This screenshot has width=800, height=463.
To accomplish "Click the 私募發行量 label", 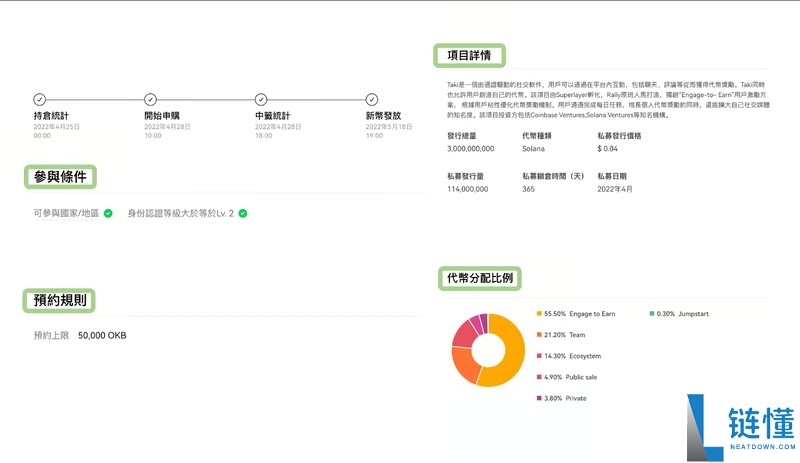I will pyautogui.click(x=465, y=176).
